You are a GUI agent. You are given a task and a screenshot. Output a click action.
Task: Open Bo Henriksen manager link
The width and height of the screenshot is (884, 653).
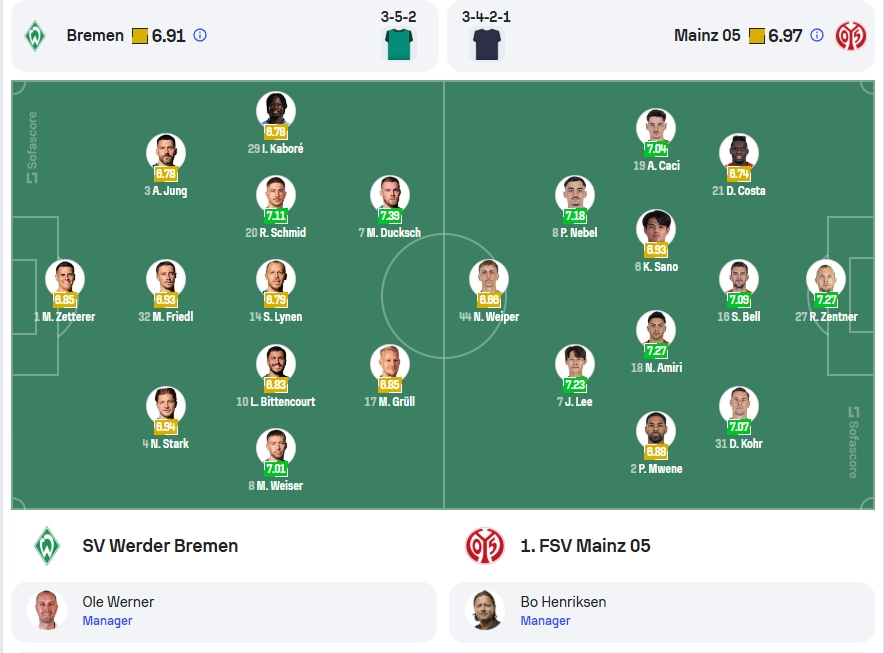point(662,611)
